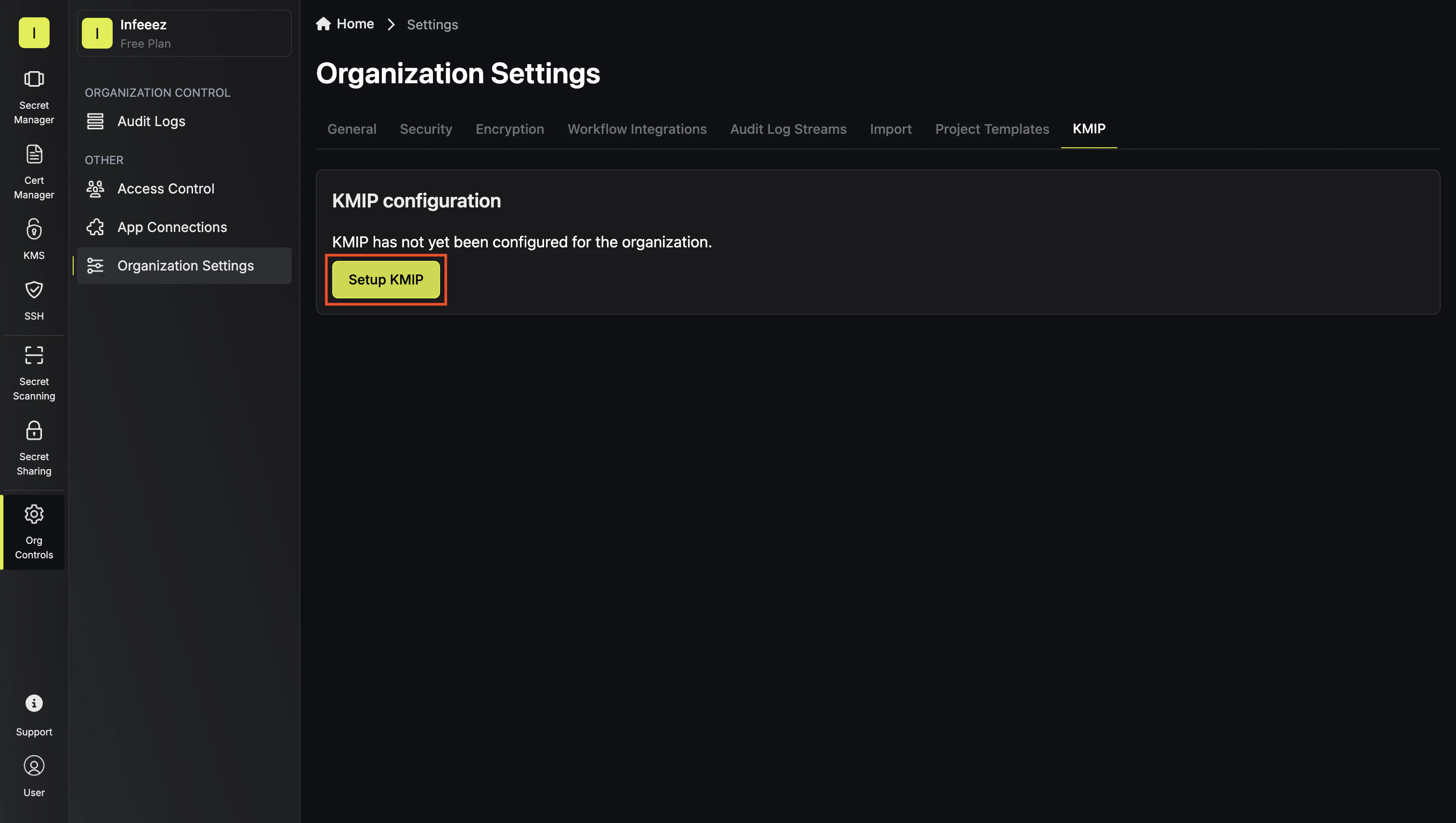Click the 'ORGANIZATION CONTROL' section label
Image resolution: width=1456 pixels, height=823 pixels.
coord(157,93)
